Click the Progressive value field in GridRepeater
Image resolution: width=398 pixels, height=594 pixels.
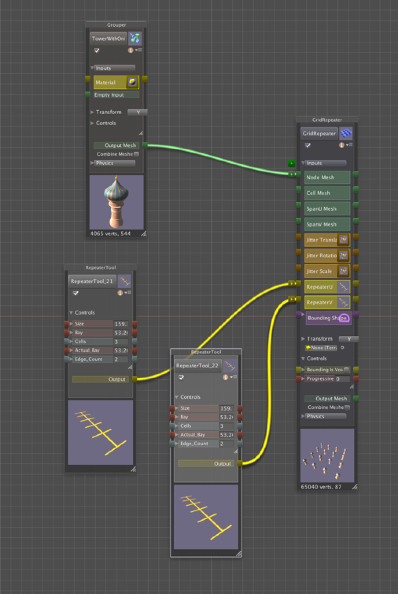coord(342,379)
